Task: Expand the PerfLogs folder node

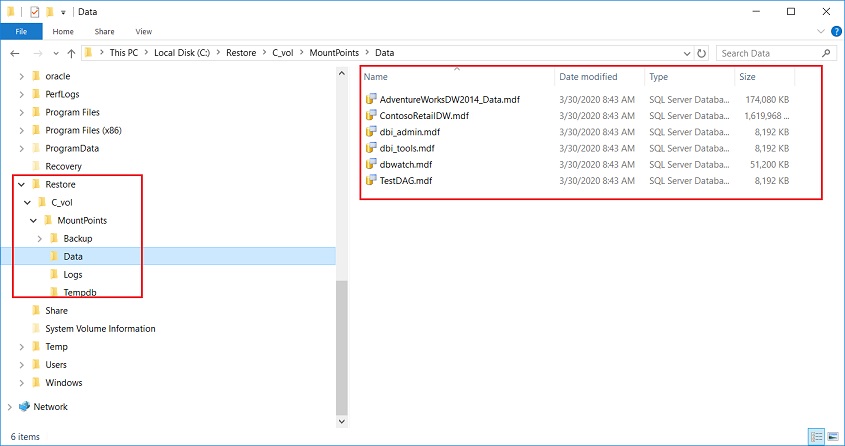Action: point(22,94)
